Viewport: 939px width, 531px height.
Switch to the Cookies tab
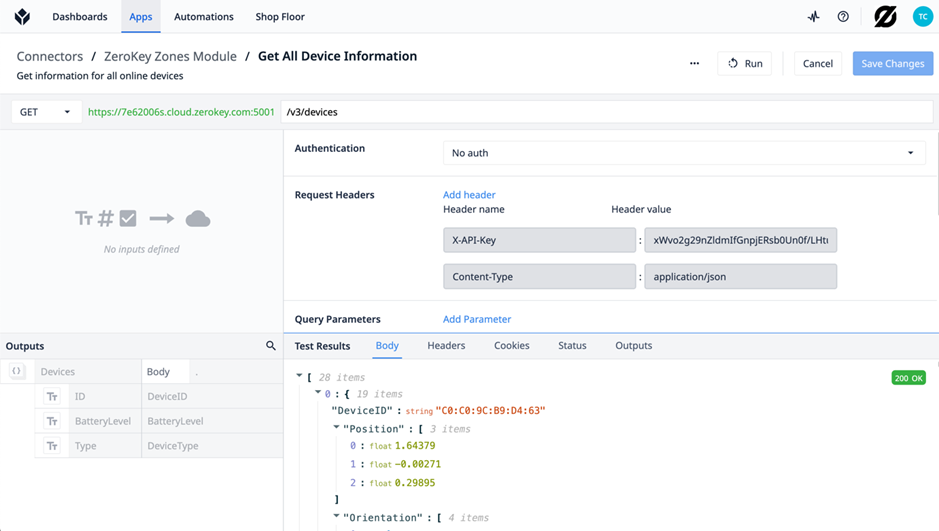(x=511, y=345)
